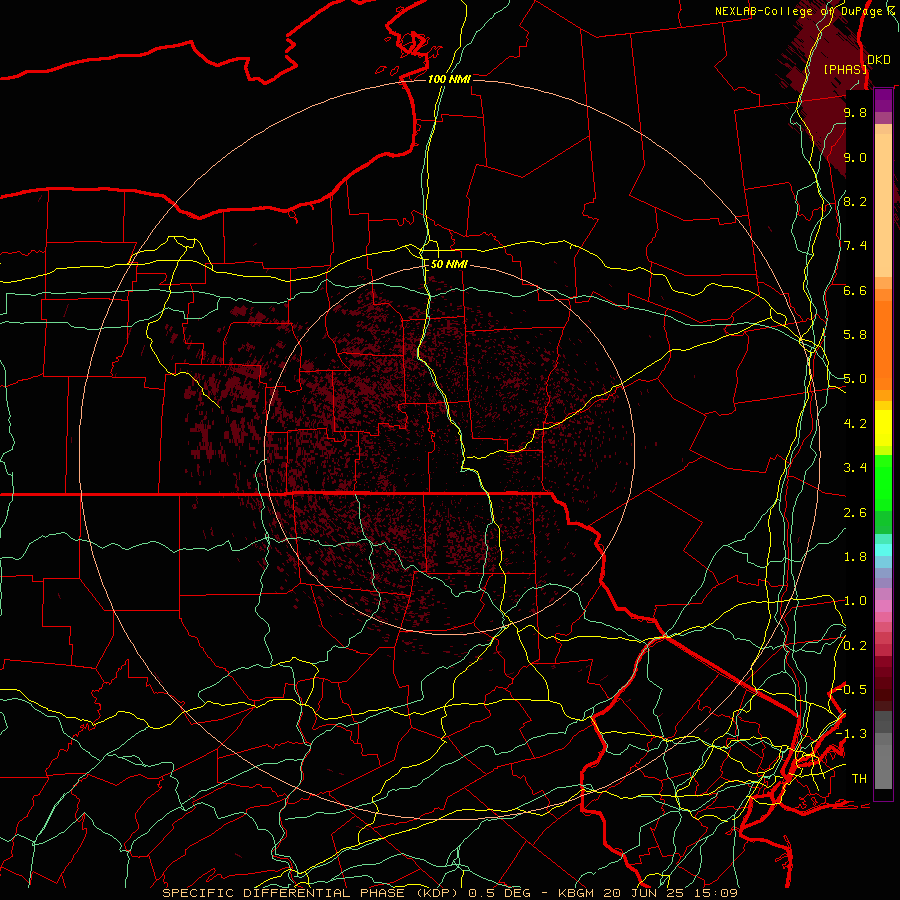Click the [PHAS] unit label
The height and width of the screenshot is (900, 900).
(845, 69)
